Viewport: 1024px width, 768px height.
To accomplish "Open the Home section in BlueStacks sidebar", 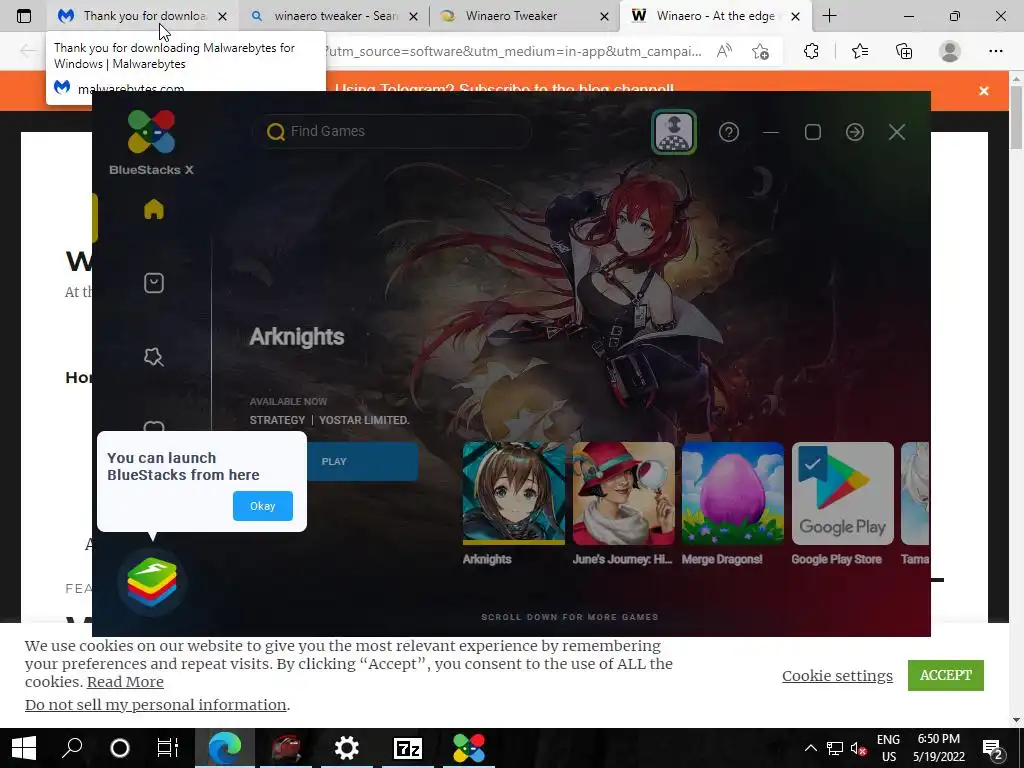I will (x=153, y=209).
